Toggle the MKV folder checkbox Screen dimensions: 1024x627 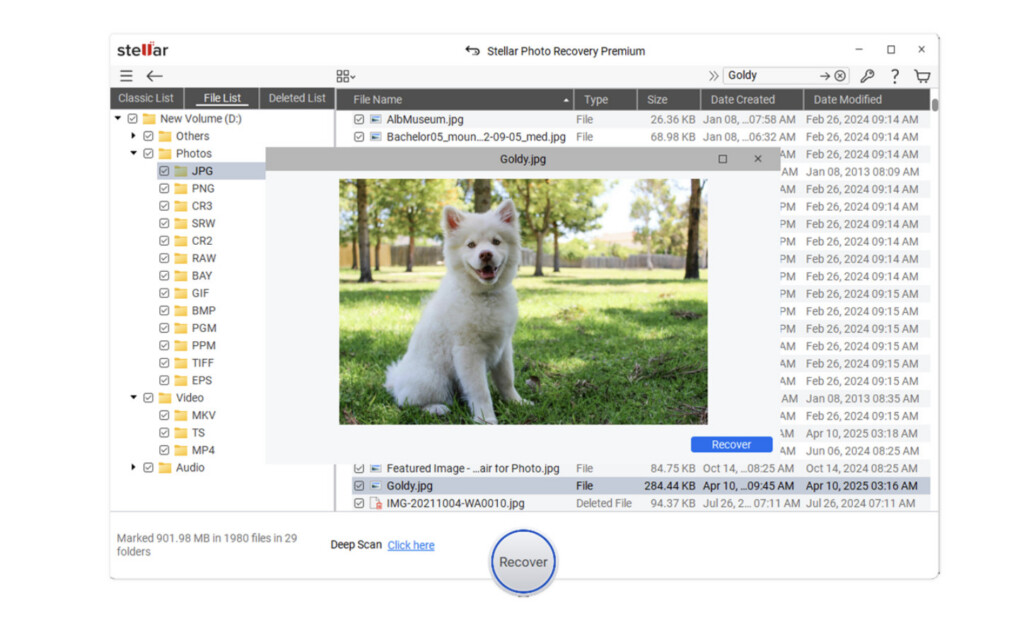tap(164, 415)
